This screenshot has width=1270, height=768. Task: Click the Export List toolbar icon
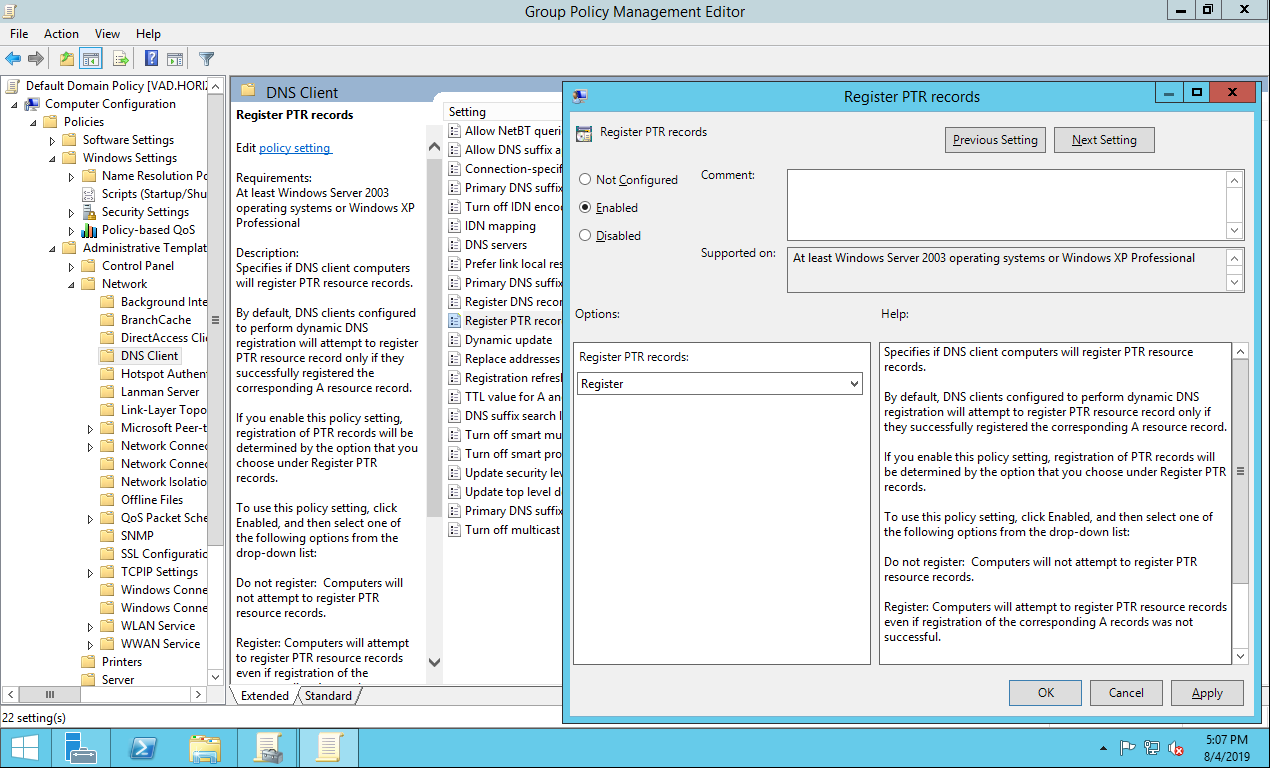120,59
